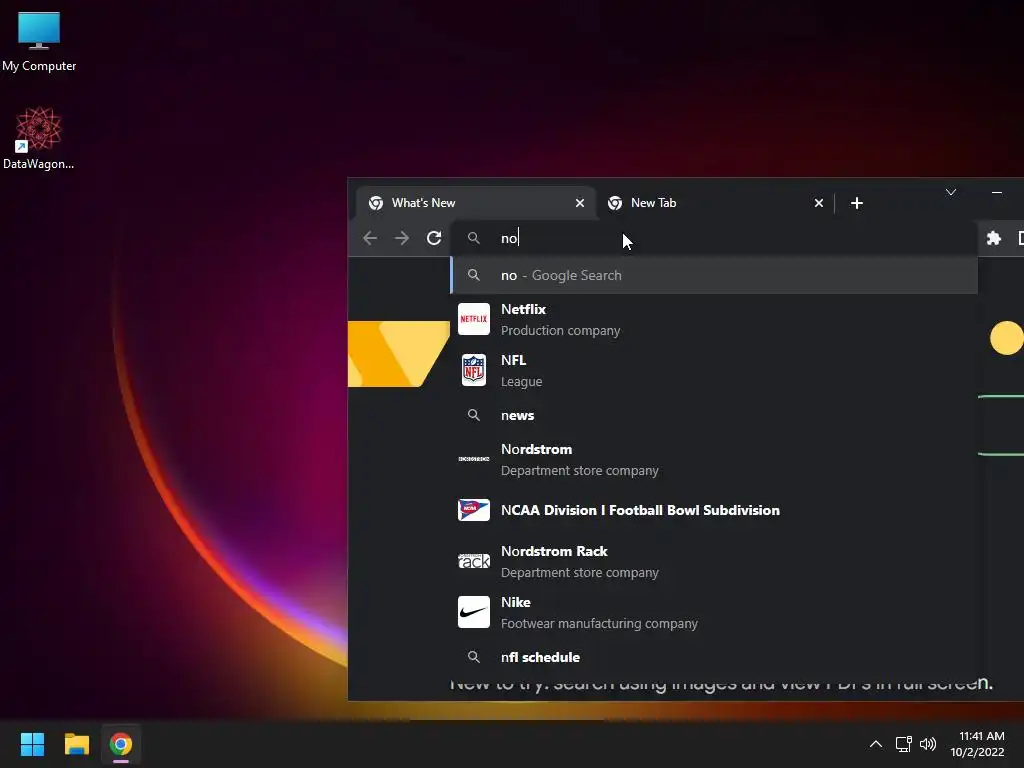
Task: Open the Extensions puzzle icon
Action: pyautogui.click(x=993, y=238)
